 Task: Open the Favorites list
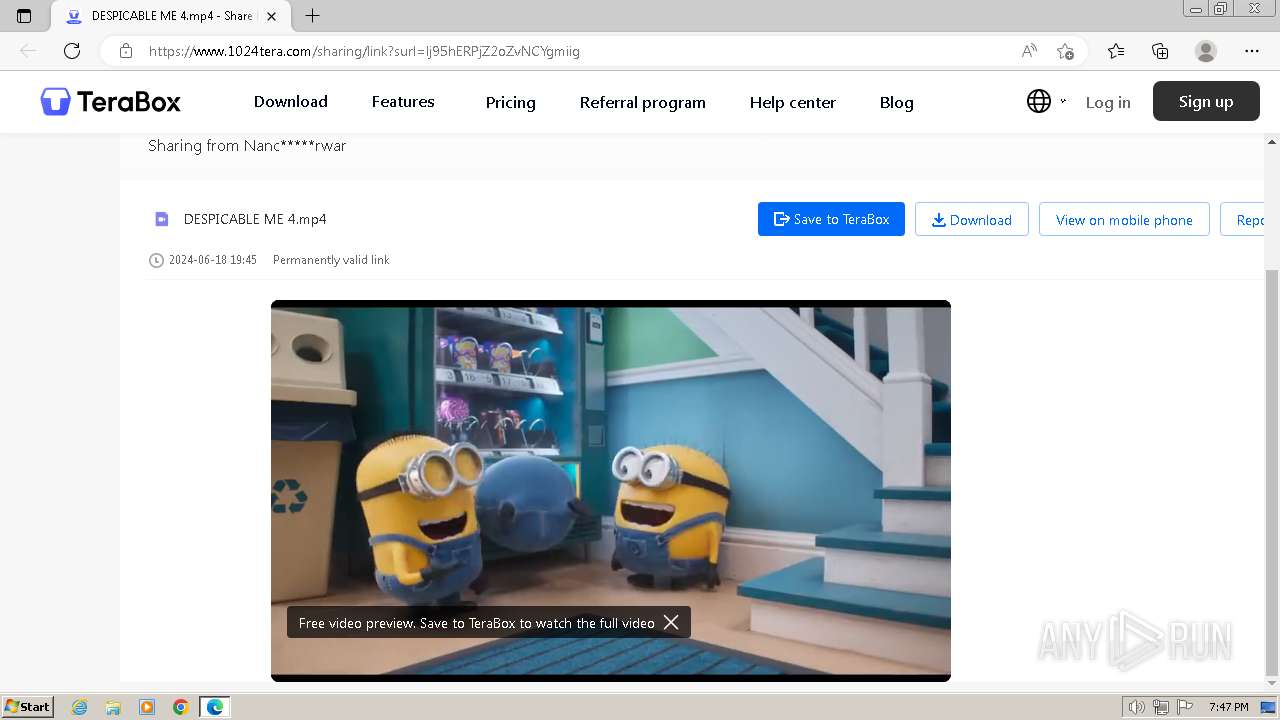(1116, 51)
